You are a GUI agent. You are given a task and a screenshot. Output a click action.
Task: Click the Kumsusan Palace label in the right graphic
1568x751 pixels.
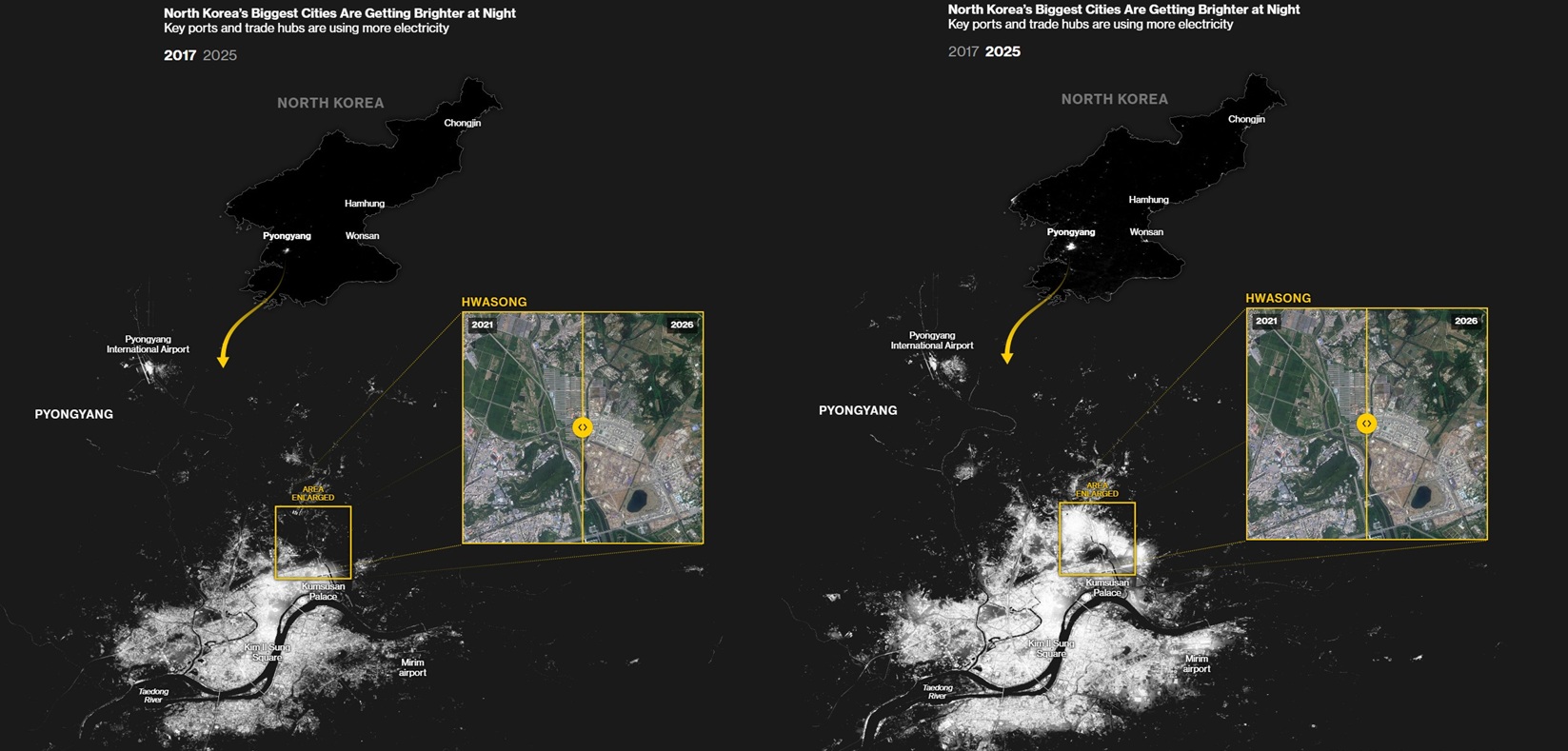[x=1107, y=587]
